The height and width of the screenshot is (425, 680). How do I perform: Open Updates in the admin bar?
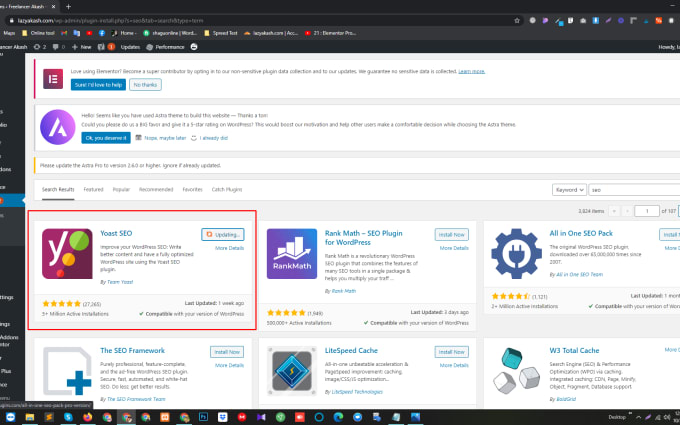coord(130,47)
